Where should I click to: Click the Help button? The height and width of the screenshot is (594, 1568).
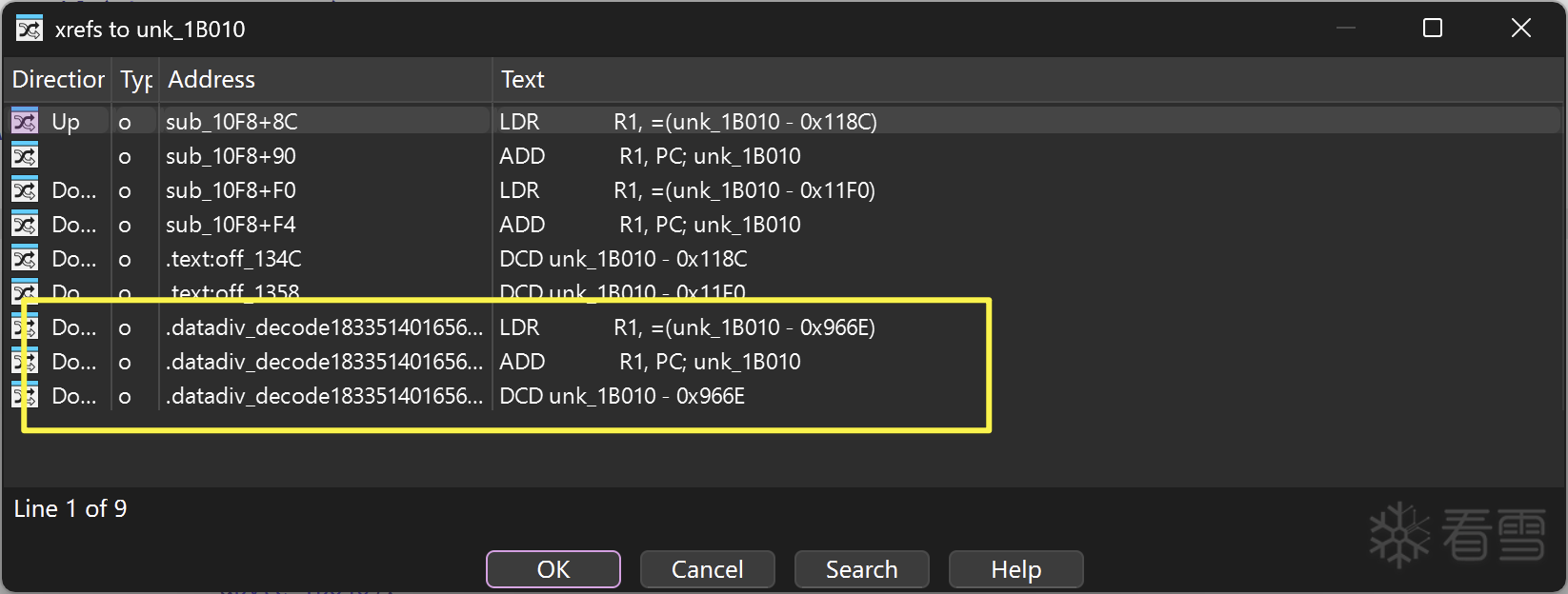pyautogui.click(x=1015, y=569)
